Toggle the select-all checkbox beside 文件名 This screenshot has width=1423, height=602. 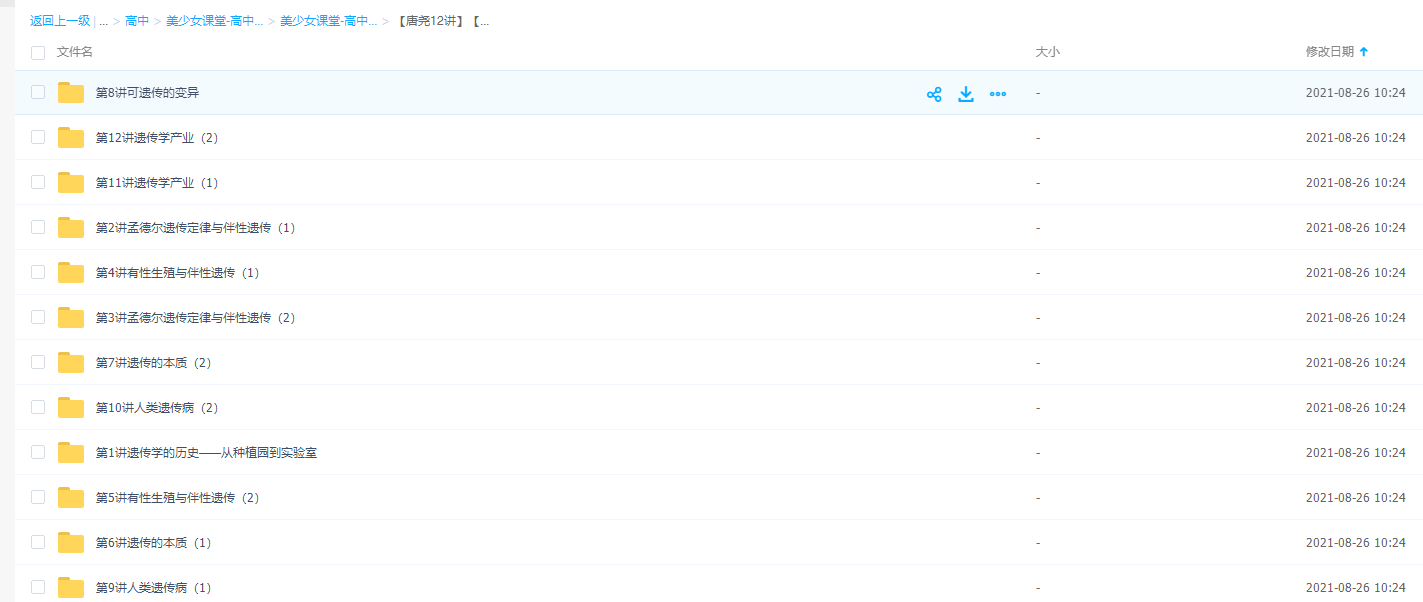38,52
